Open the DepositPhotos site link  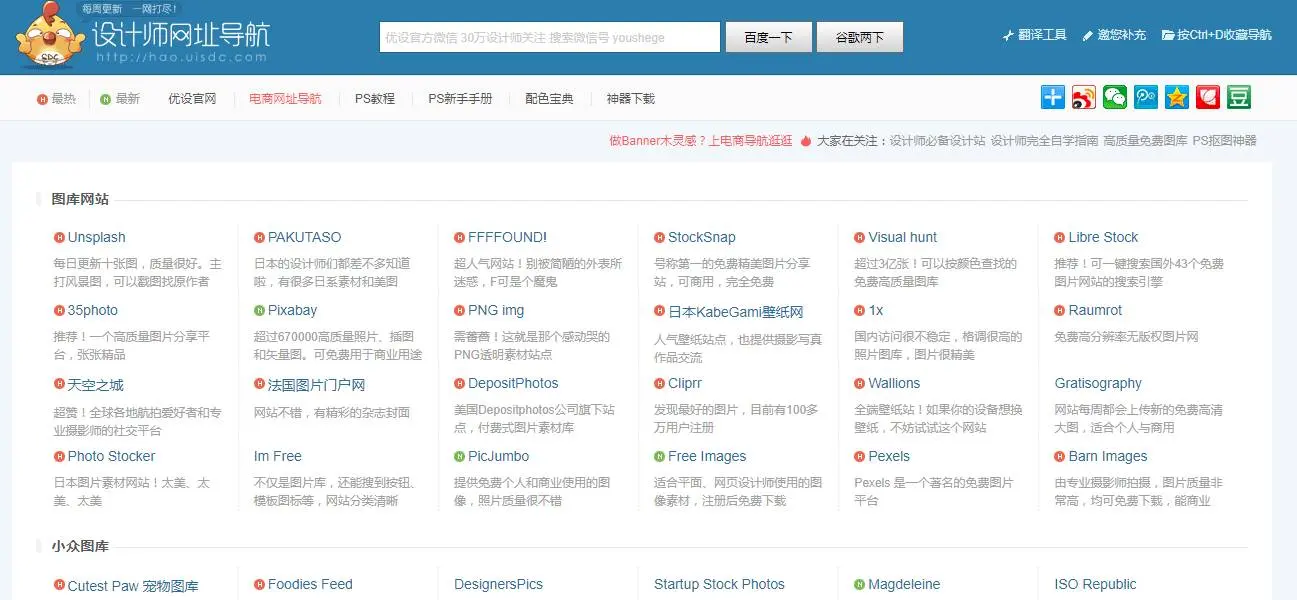[x=513, y=383]
